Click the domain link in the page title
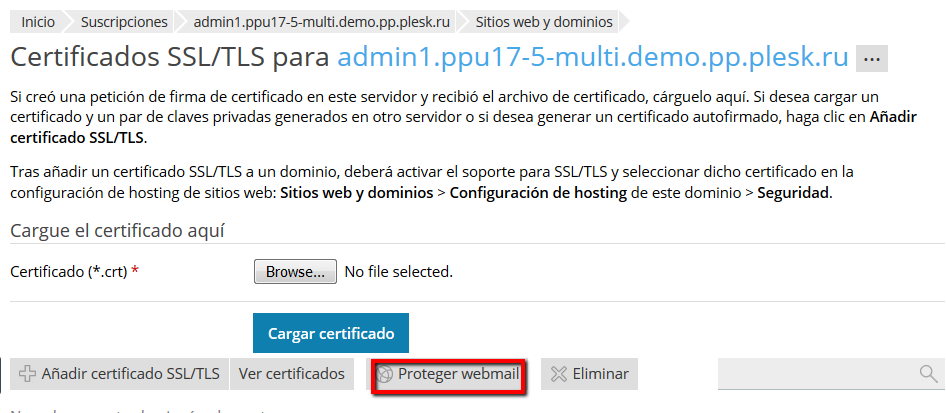This screenshot has height=413, width=946. (x=593, y=56)
